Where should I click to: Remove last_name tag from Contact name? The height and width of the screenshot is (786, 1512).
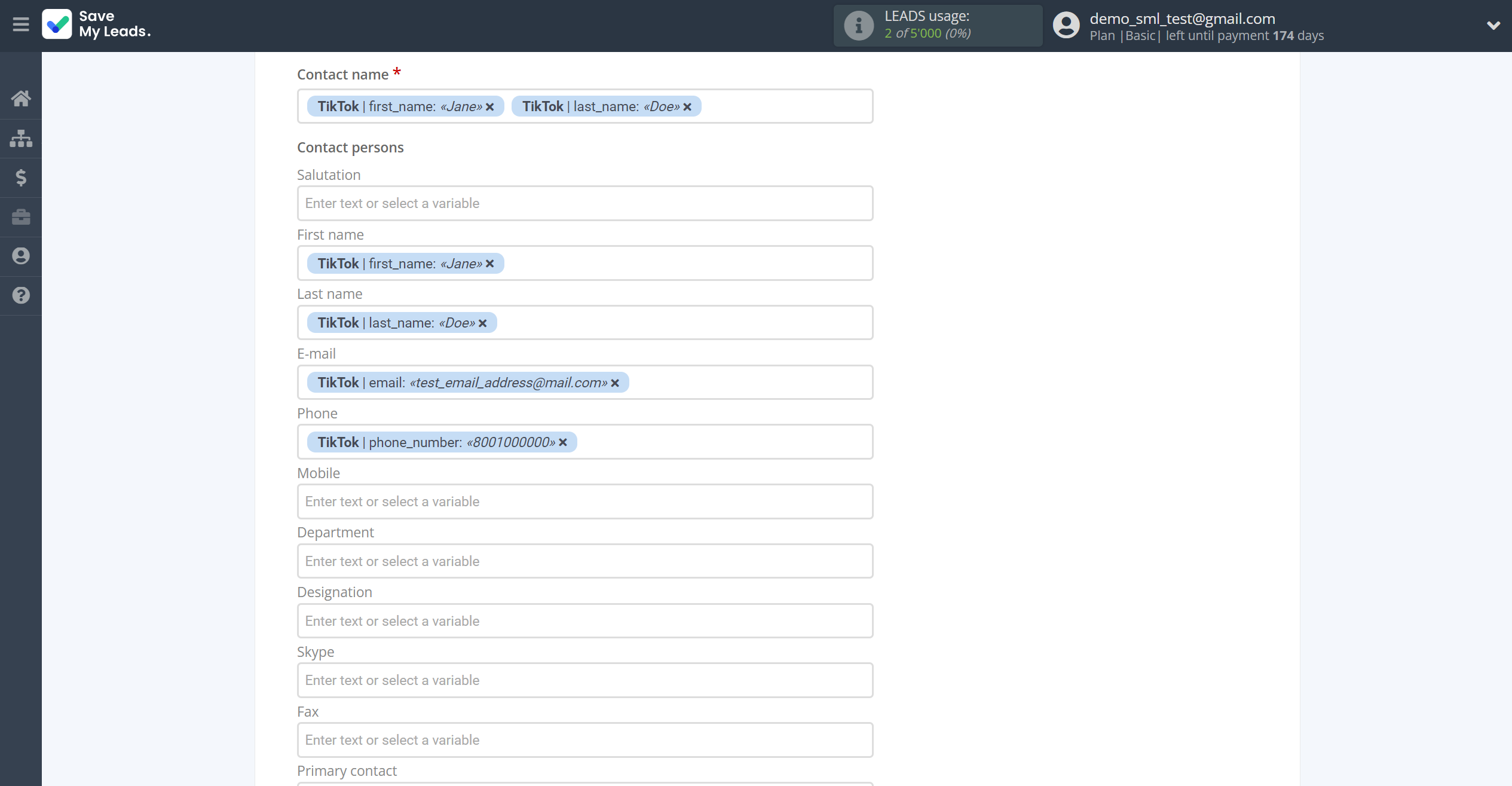(x=687, y=107)
